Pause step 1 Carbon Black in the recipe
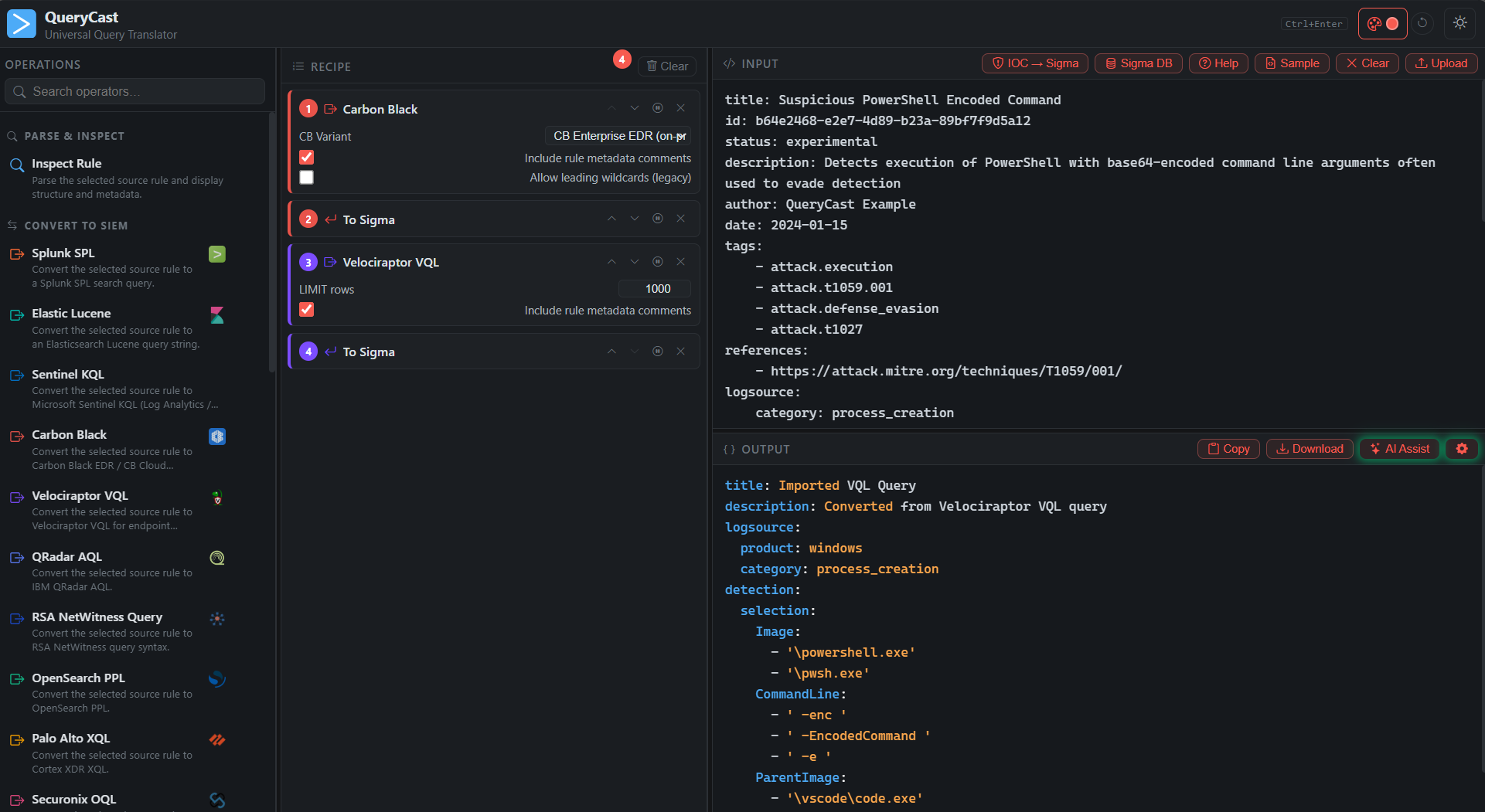 658,108
